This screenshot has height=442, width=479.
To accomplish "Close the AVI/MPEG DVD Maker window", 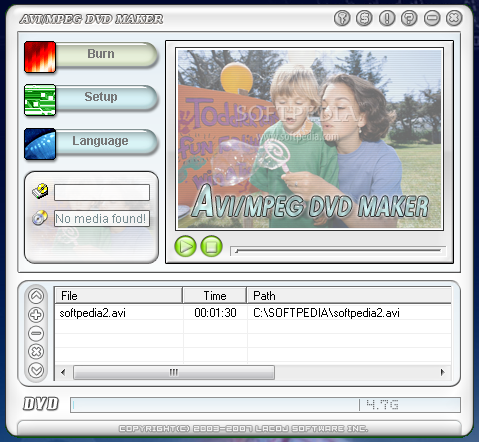I will pyautogui.click(x=454, y=18).
